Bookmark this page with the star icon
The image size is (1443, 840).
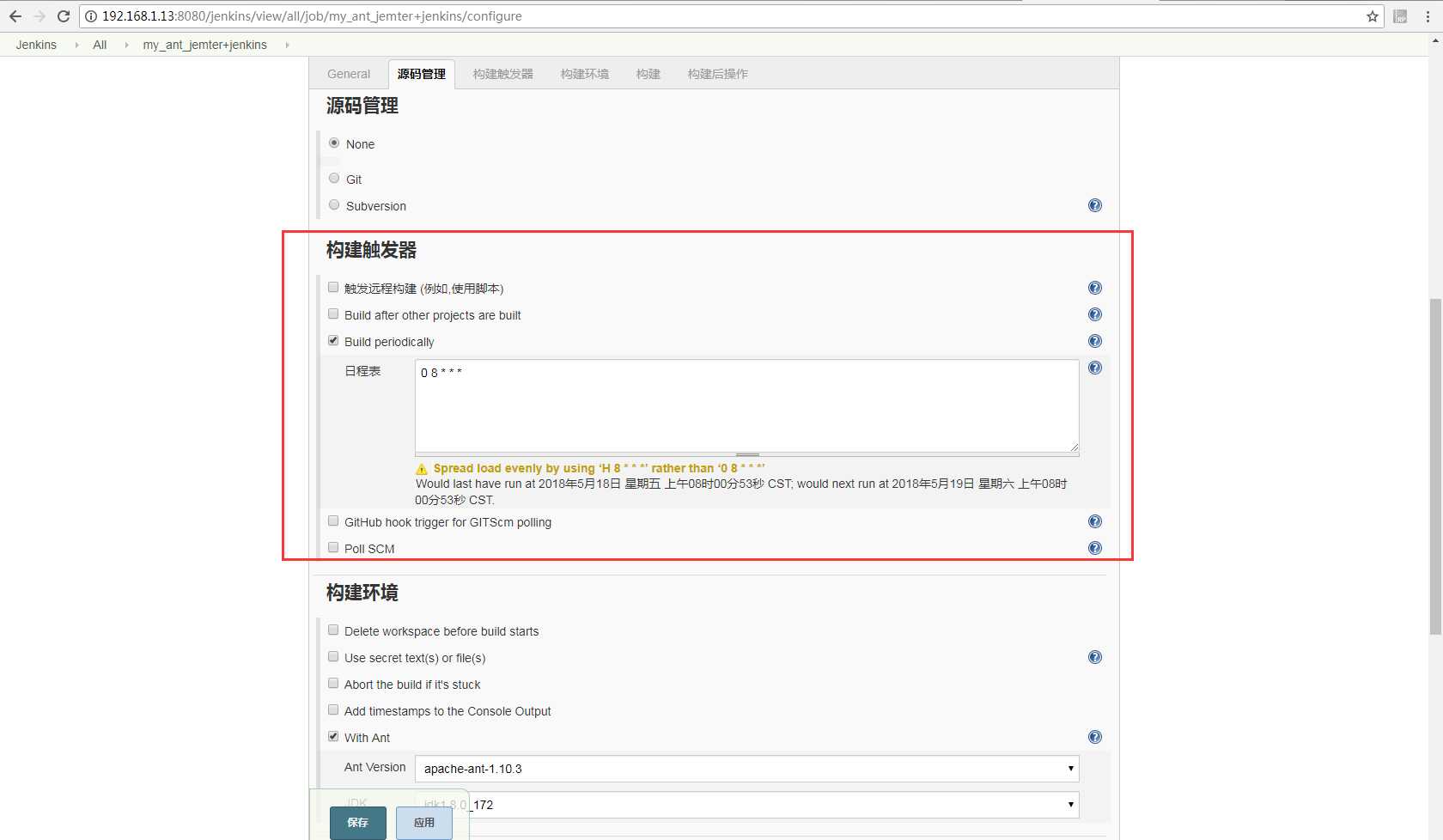[1373, 16]
